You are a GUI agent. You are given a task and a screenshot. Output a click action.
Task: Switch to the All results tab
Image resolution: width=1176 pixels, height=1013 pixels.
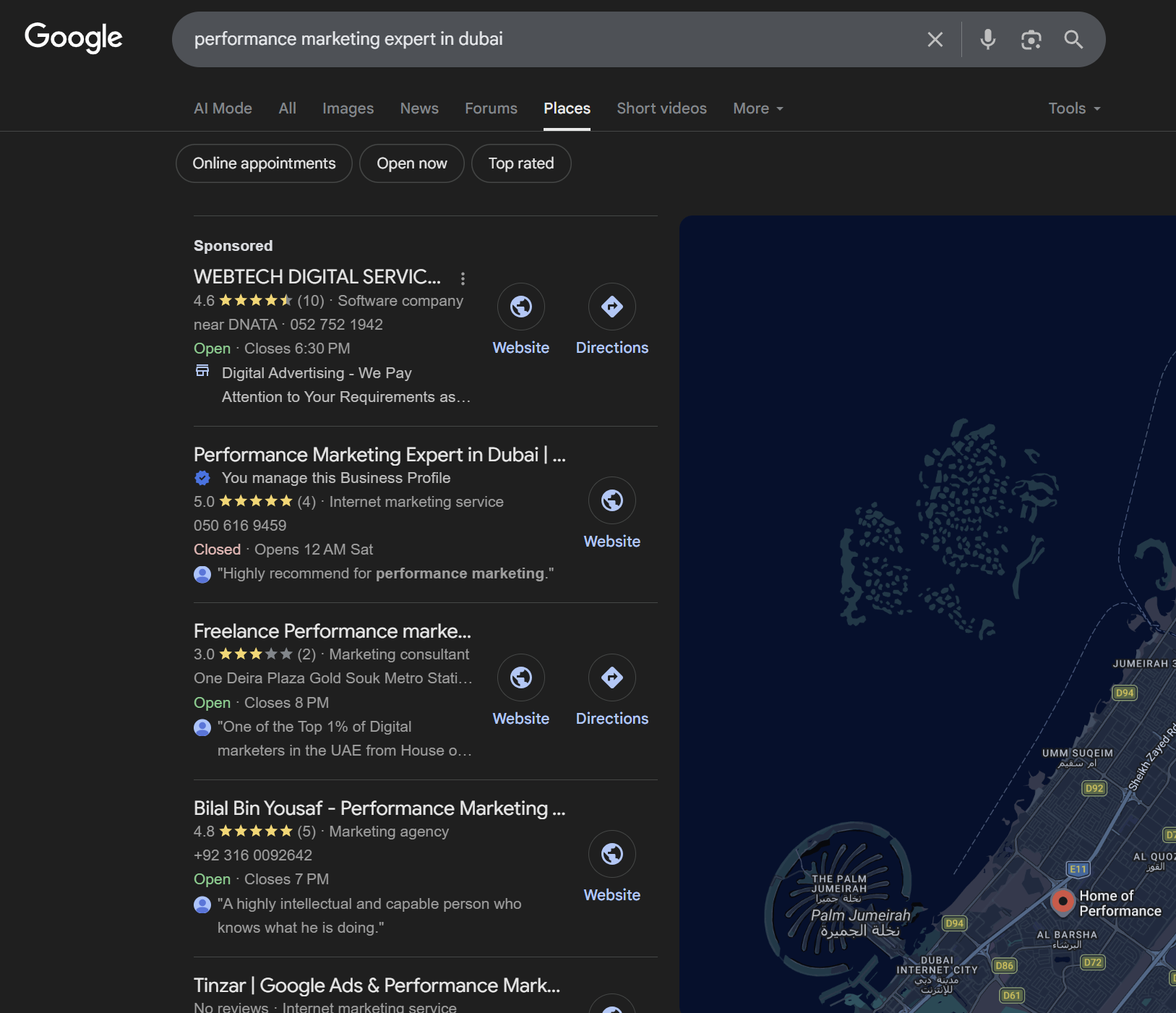click(288, 108)
